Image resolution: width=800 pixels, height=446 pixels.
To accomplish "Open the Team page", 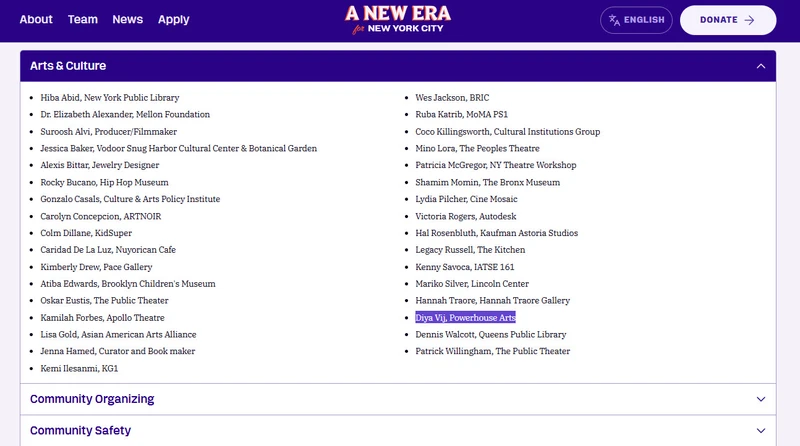I will point(83,19).
